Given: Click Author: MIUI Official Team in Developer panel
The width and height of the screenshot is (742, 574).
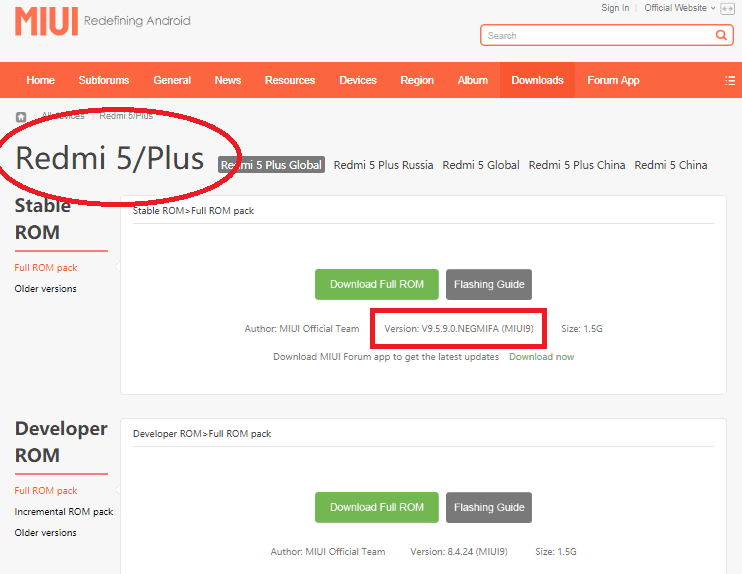Looking at the screenshot, I should 328,552.
